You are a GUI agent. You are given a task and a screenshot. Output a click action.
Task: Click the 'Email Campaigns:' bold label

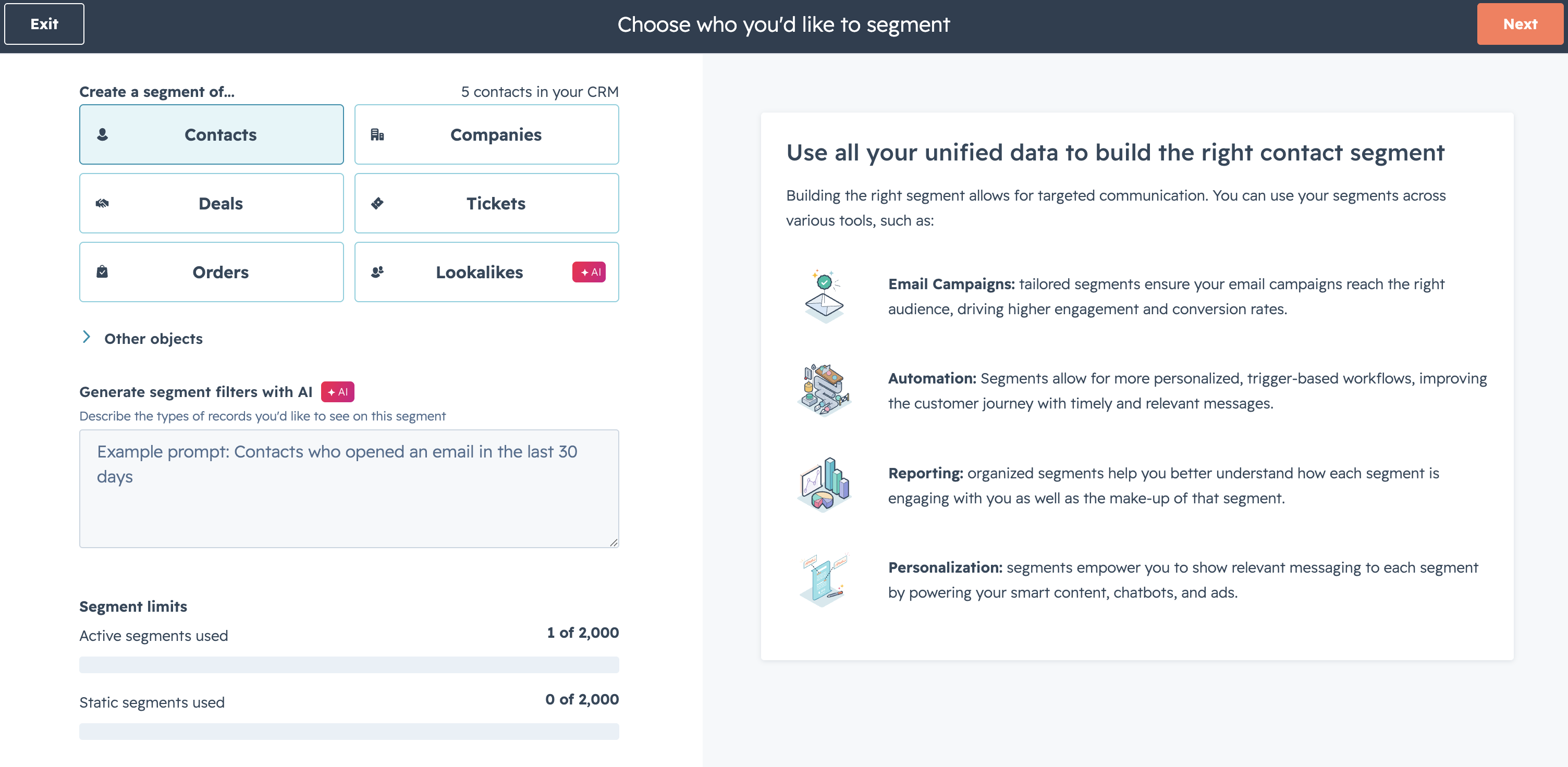coord(951,284)
